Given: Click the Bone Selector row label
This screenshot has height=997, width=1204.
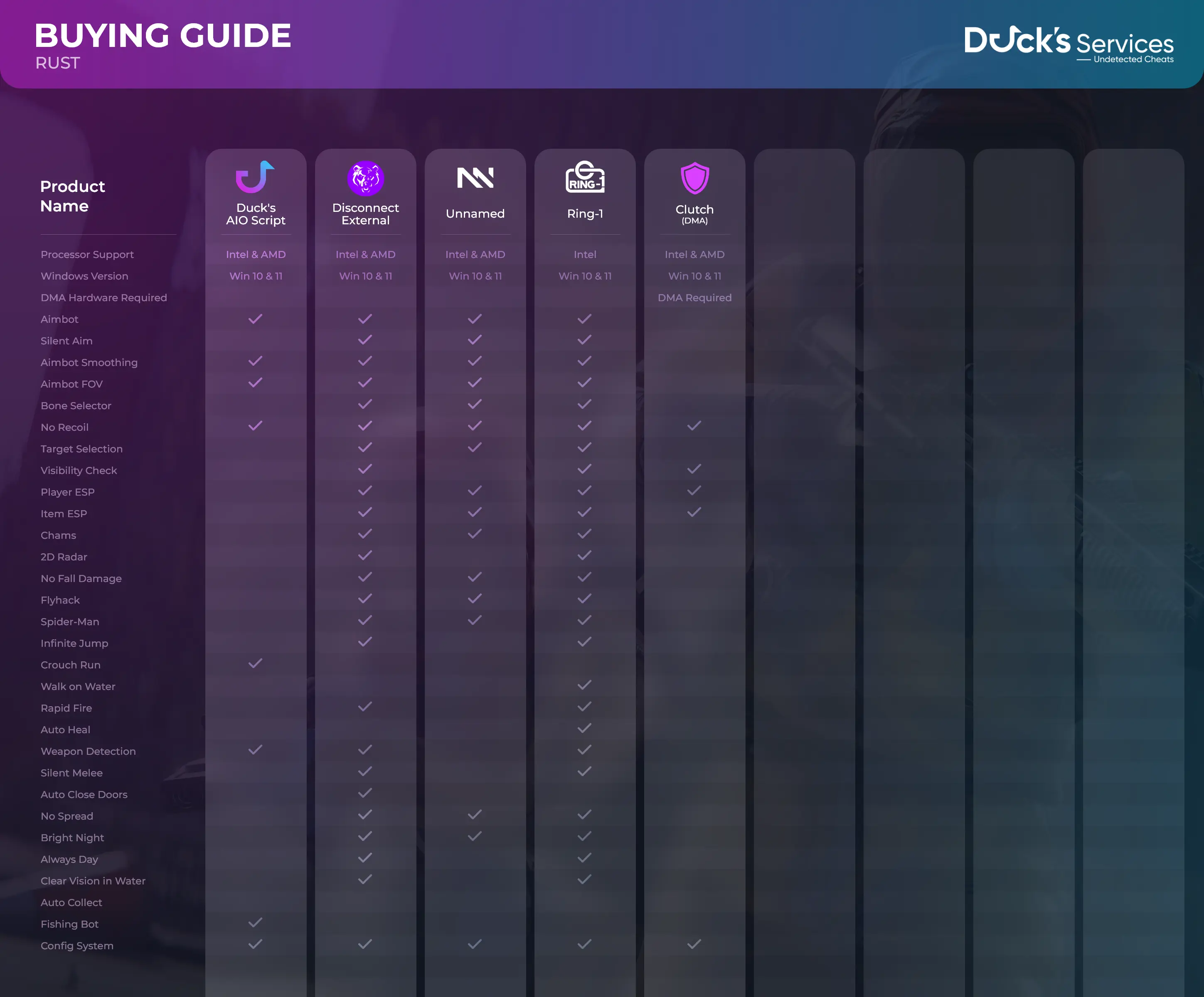Looking at the screenshot, I should point(76,406).
